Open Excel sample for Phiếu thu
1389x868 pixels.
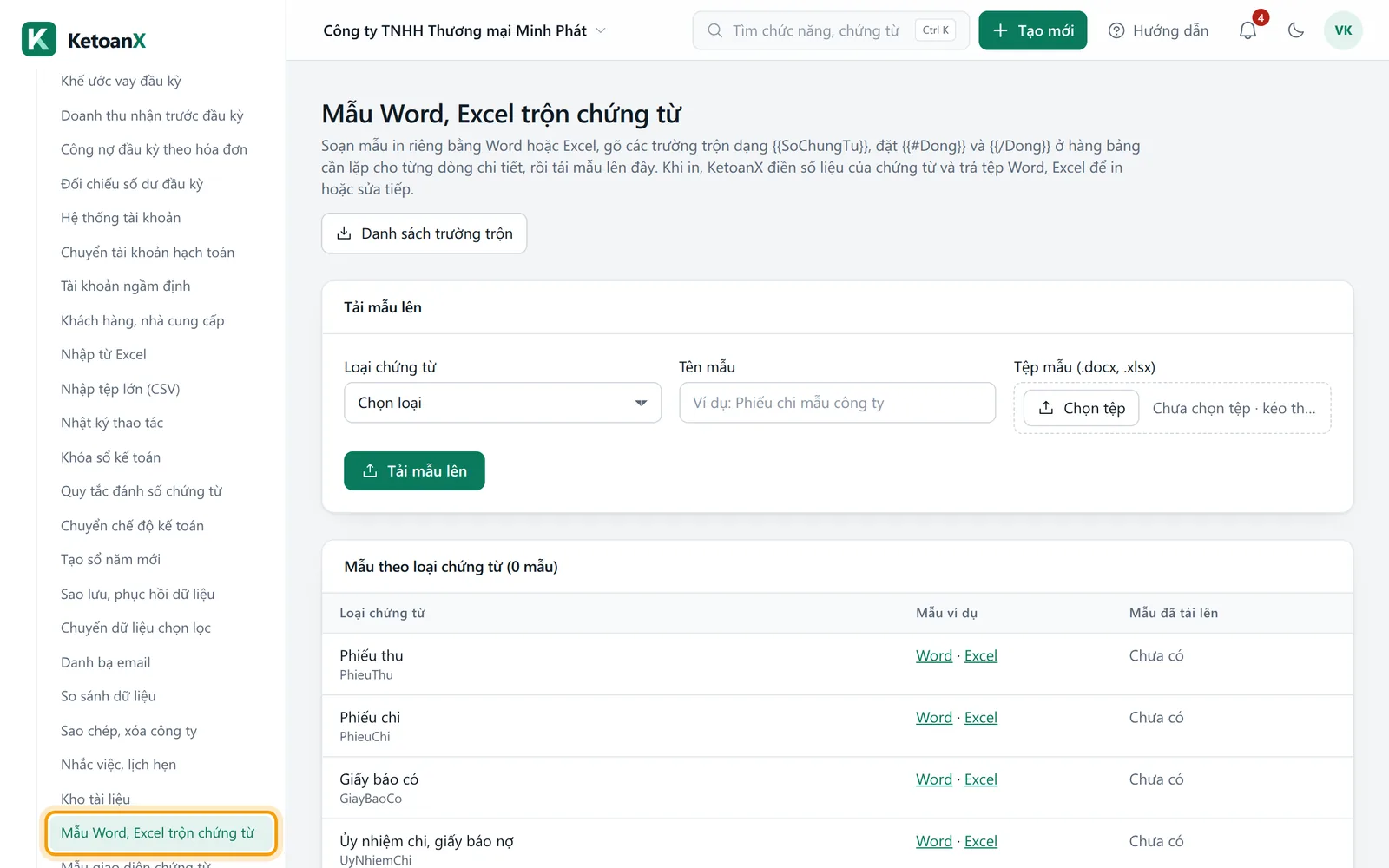(981, 655)
